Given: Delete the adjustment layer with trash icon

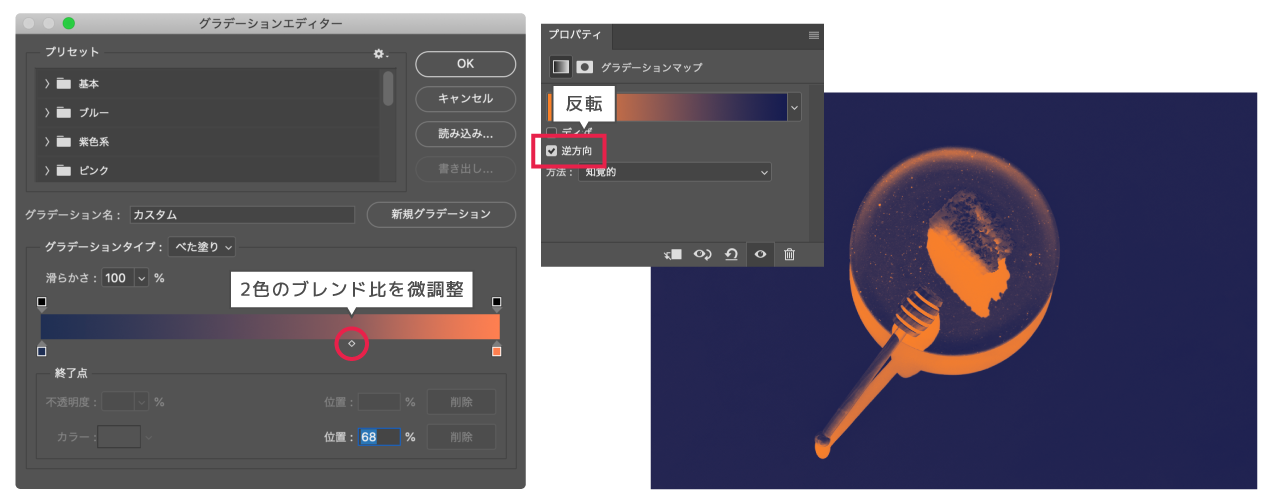Looking at the screenshot, I should tap(789, 254).
